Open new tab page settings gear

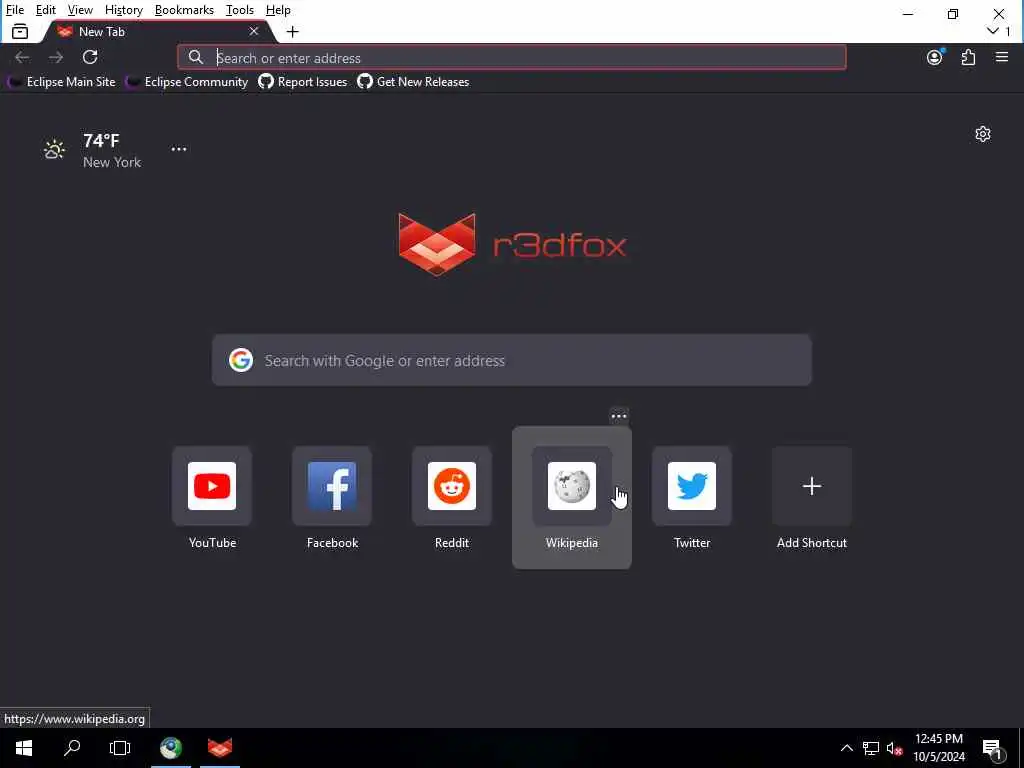click(x=983, y=134)
